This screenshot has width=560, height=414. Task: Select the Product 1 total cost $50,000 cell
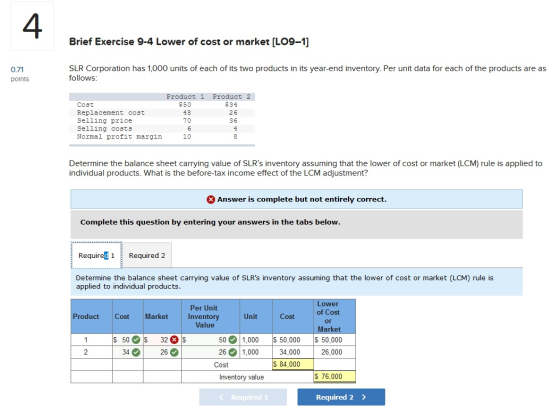(293, 340)
